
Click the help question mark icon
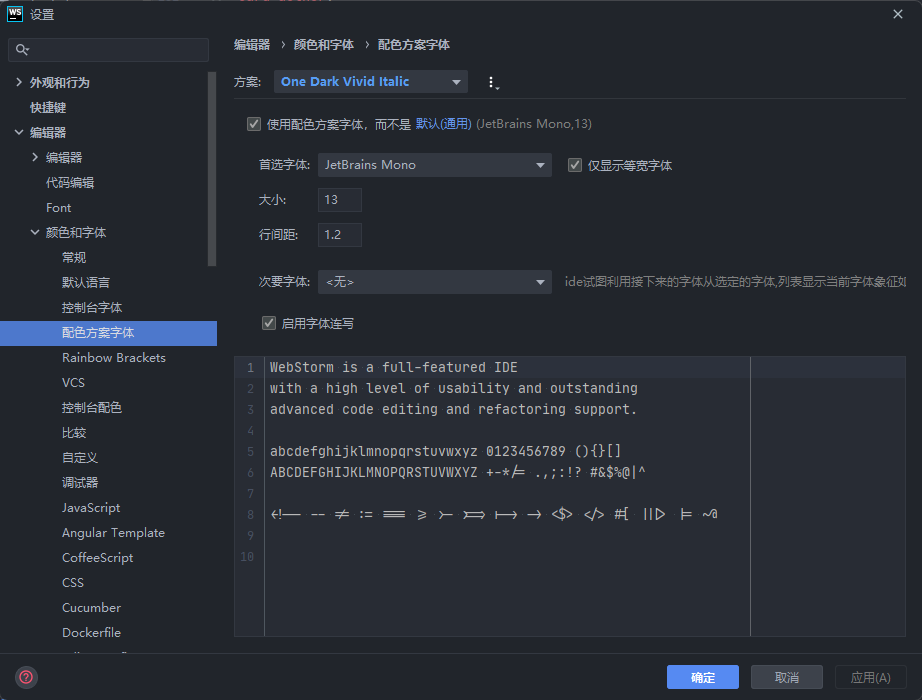coord(26,677)
